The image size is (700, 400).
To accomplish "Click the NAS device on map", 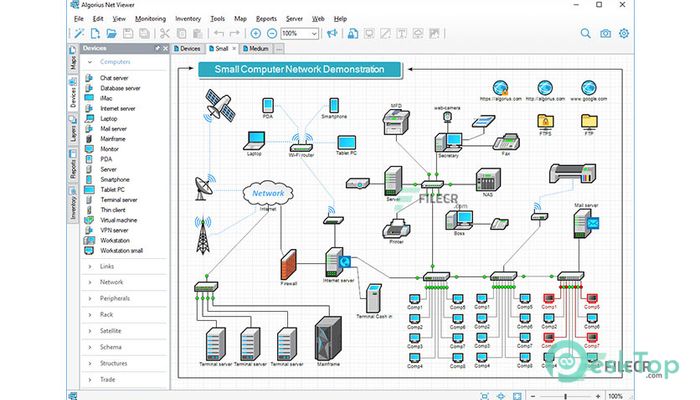I will pyautogui.click(x=488, y=180).
